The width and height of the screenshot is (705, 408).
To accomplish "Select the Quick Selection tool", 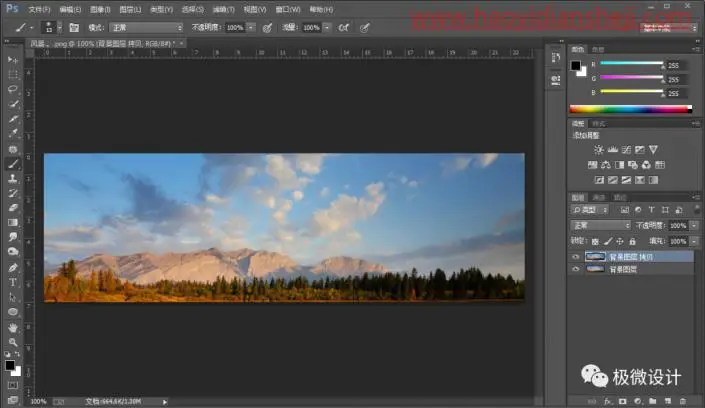I will pyautogui.click(x=13, y=104).
